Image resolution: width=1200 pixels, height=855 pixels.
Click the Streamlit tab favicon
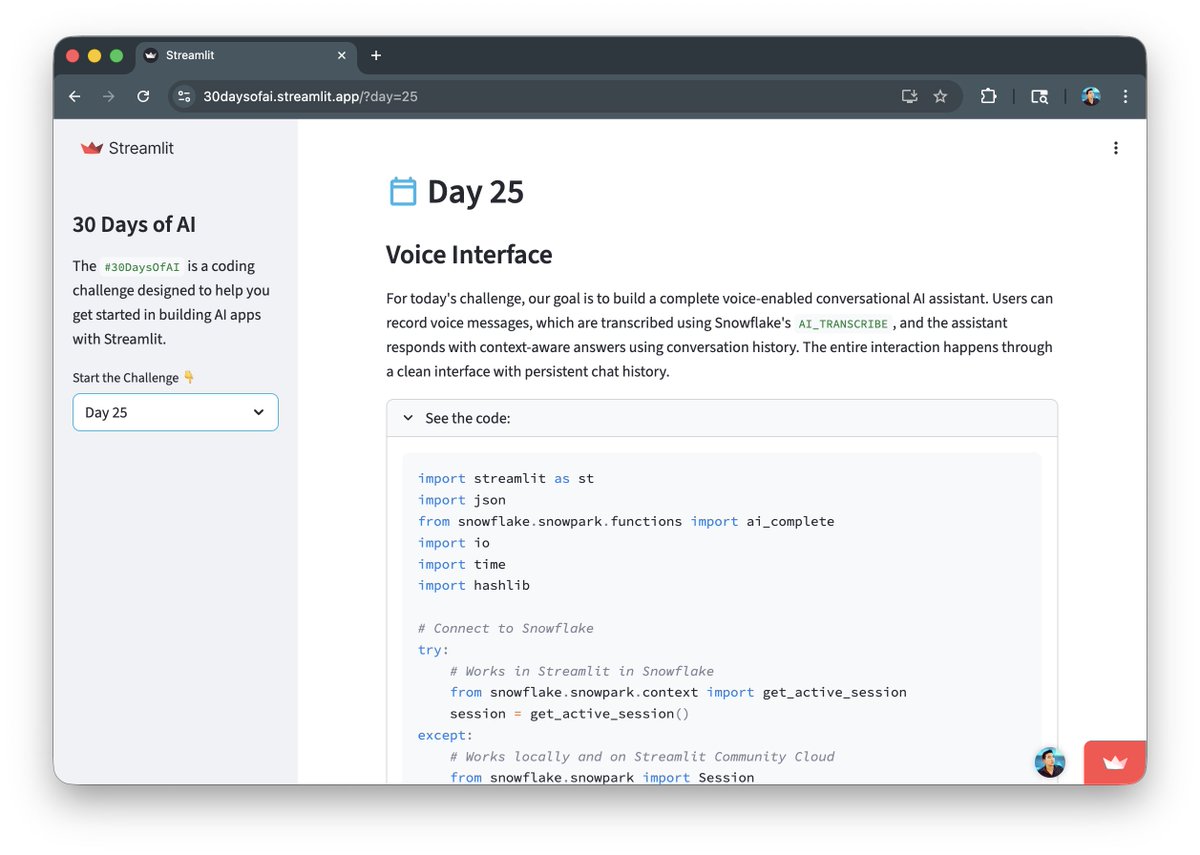[151, 55]
